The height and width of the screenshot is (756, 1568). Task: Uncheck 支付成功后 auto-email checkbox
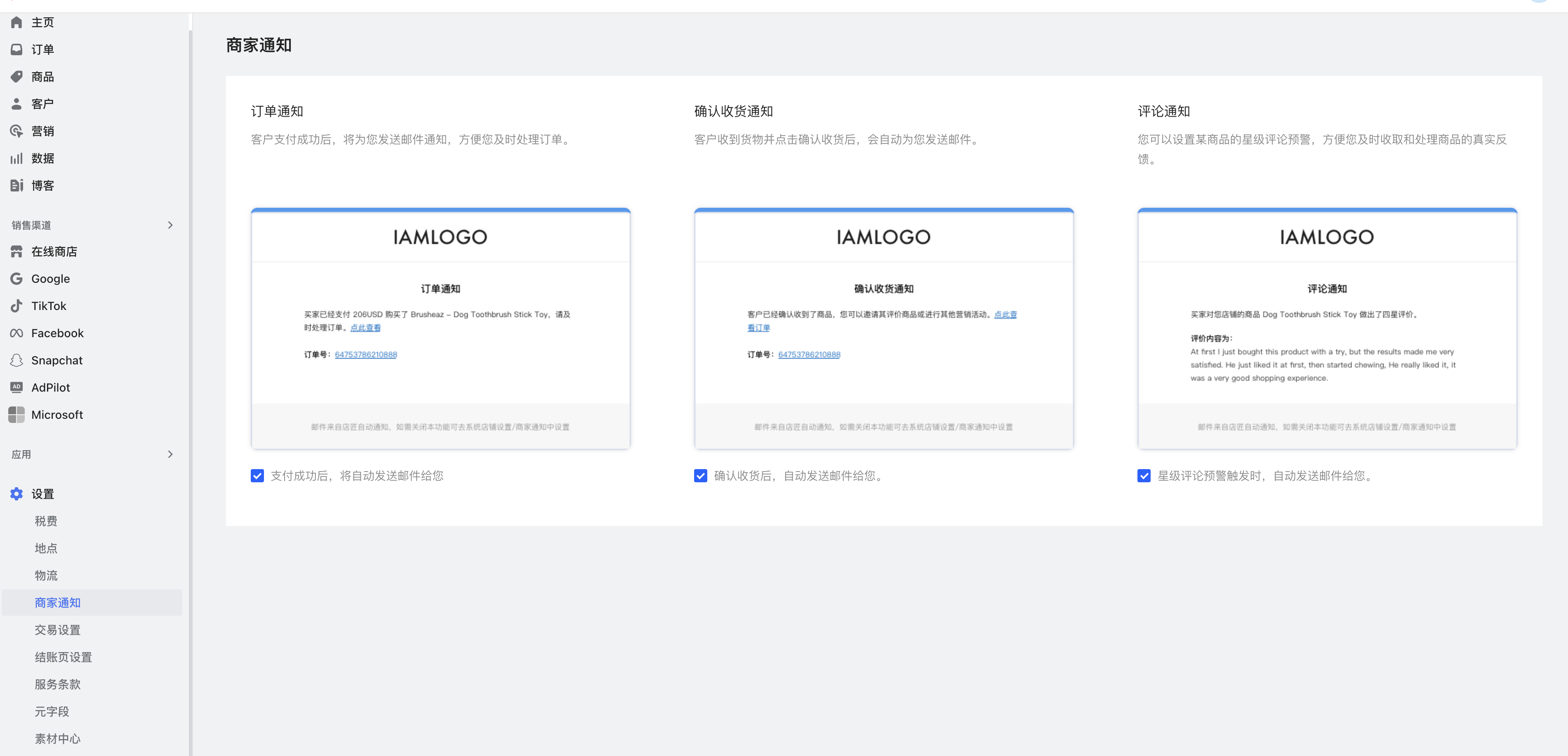pyautogui.click(x=257, y=476)
